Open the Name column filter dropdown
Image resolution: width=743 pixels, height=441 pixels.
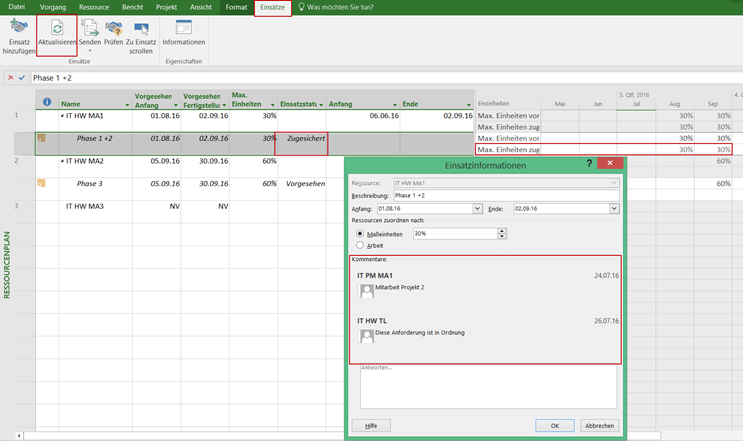tap(127, 104)
